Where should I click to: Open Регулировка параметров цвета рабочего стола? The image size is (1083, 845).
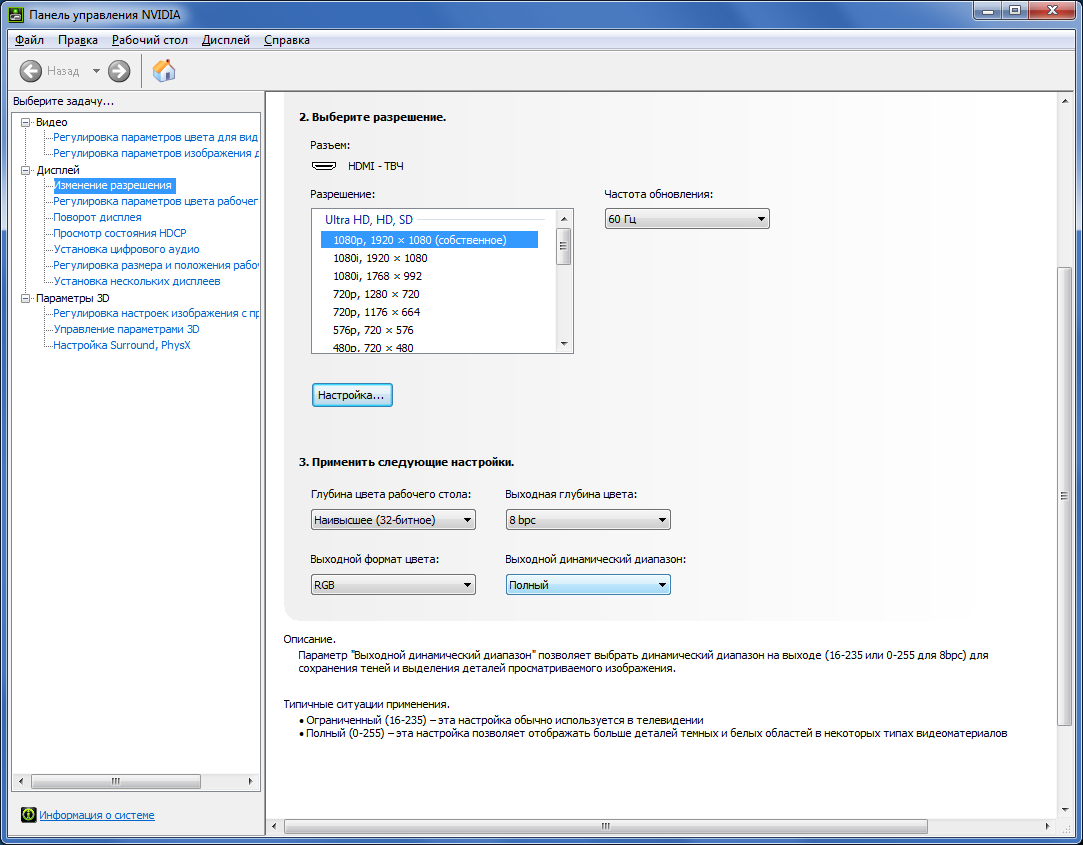coord(155,201)
